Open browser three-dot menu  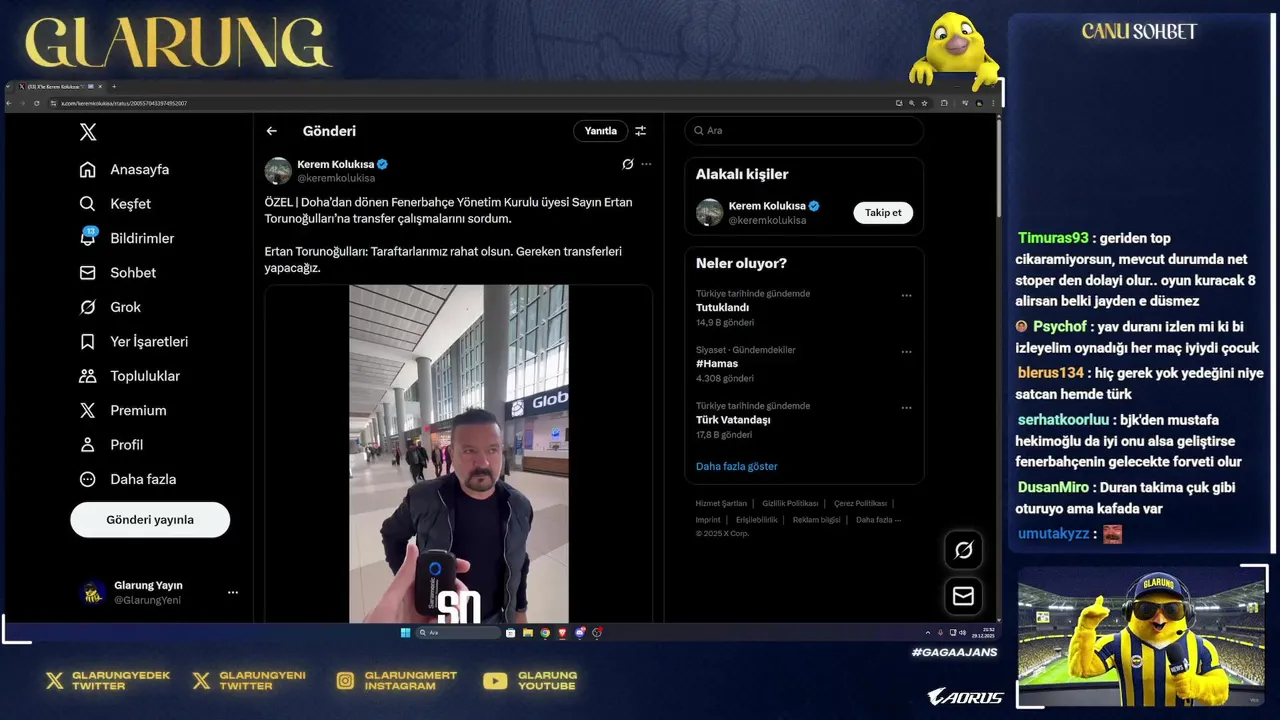point(993,103)
